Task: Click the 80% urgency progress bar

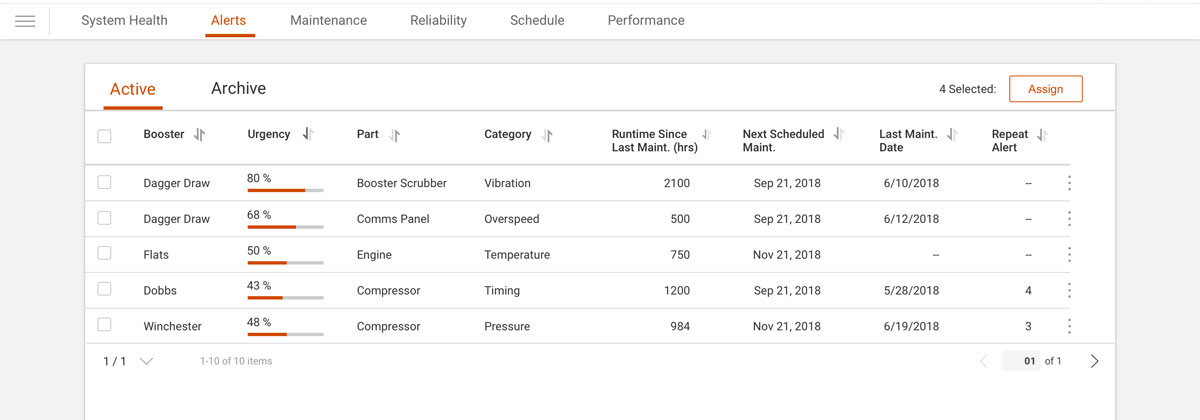Action: pyautogui.click(x=285, y=190)
